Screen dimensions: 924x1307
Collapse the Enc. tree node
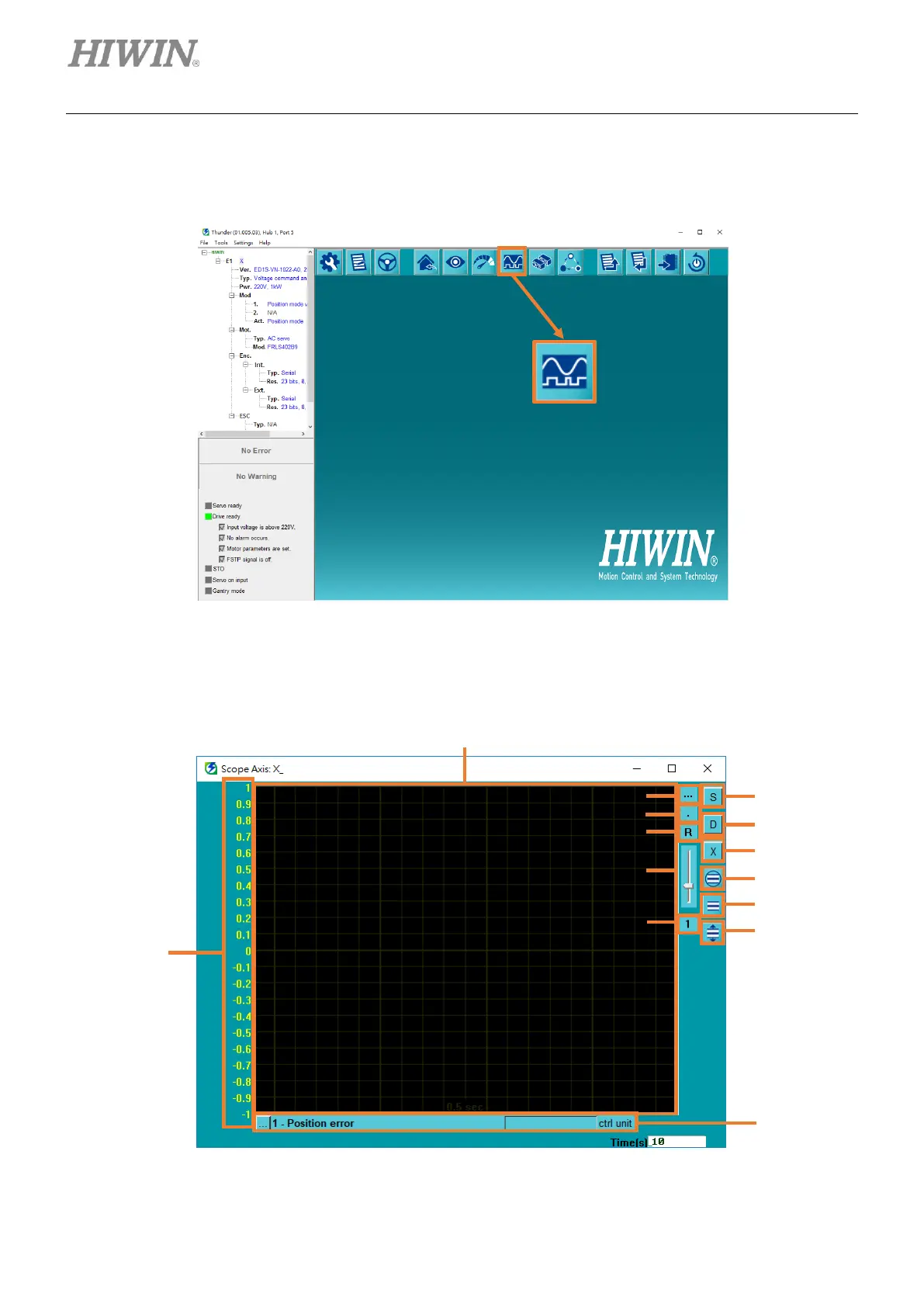[x=232, y=355]
